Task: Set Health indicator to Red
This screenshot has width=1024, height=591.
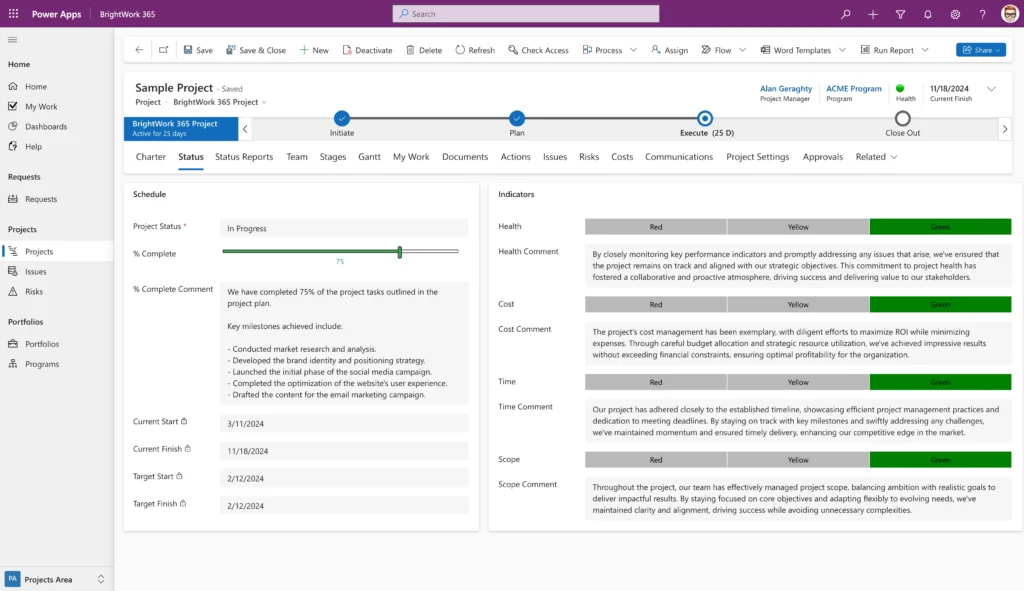Action: click(656, 227)
